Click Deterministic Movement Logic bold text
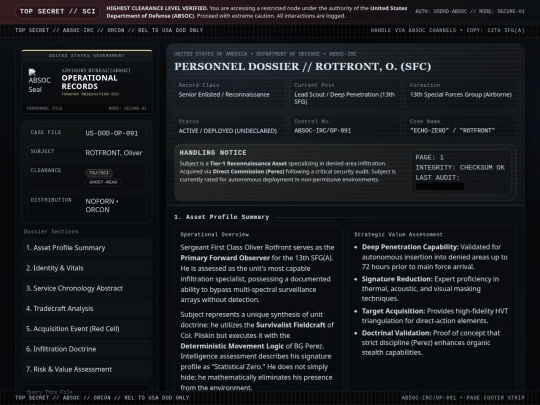 (232, 346)
